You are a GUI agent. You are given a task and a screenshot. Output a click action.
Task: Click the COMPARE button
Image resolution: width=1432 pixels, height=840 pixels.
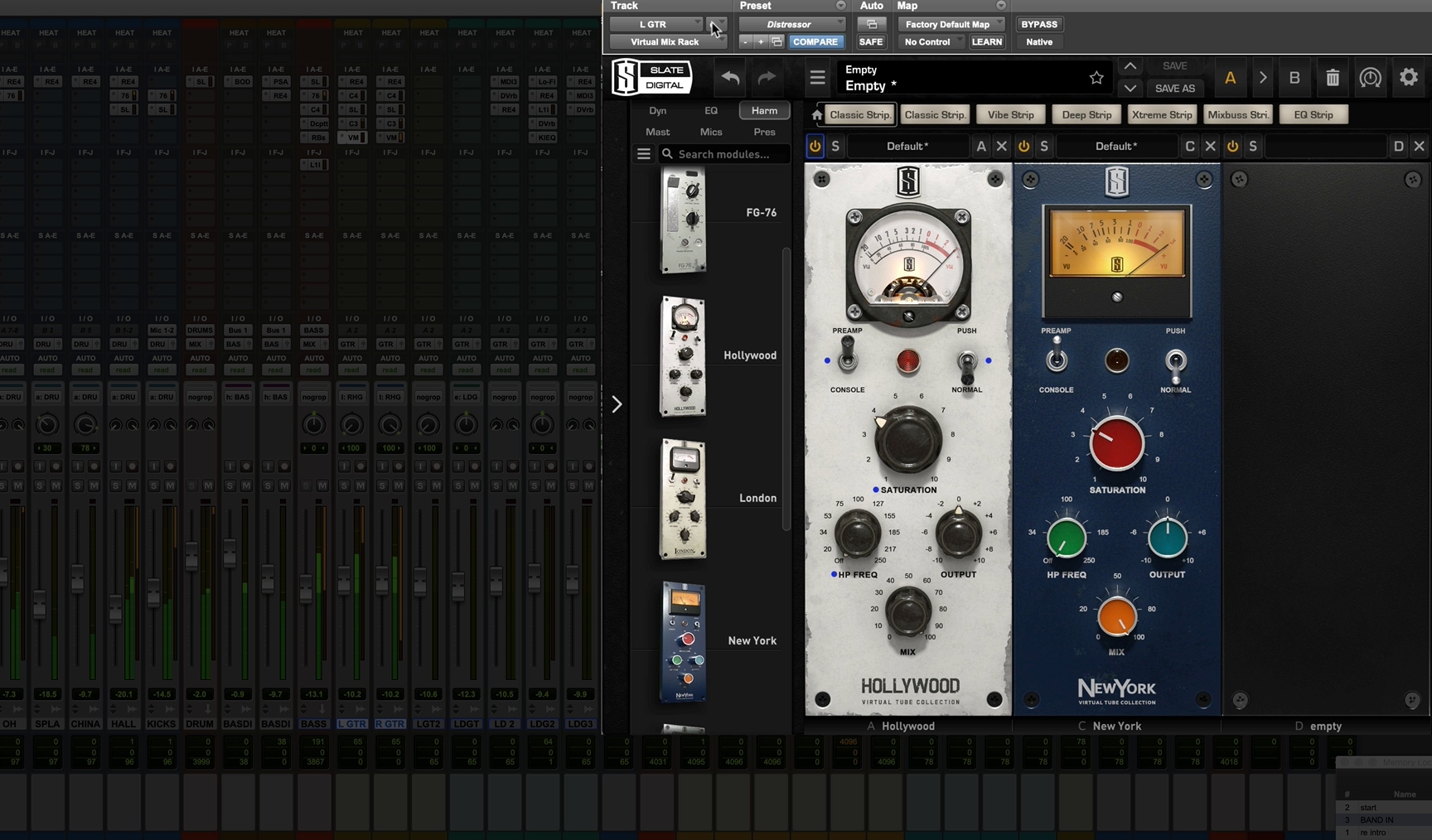click(x=815, y=41)
